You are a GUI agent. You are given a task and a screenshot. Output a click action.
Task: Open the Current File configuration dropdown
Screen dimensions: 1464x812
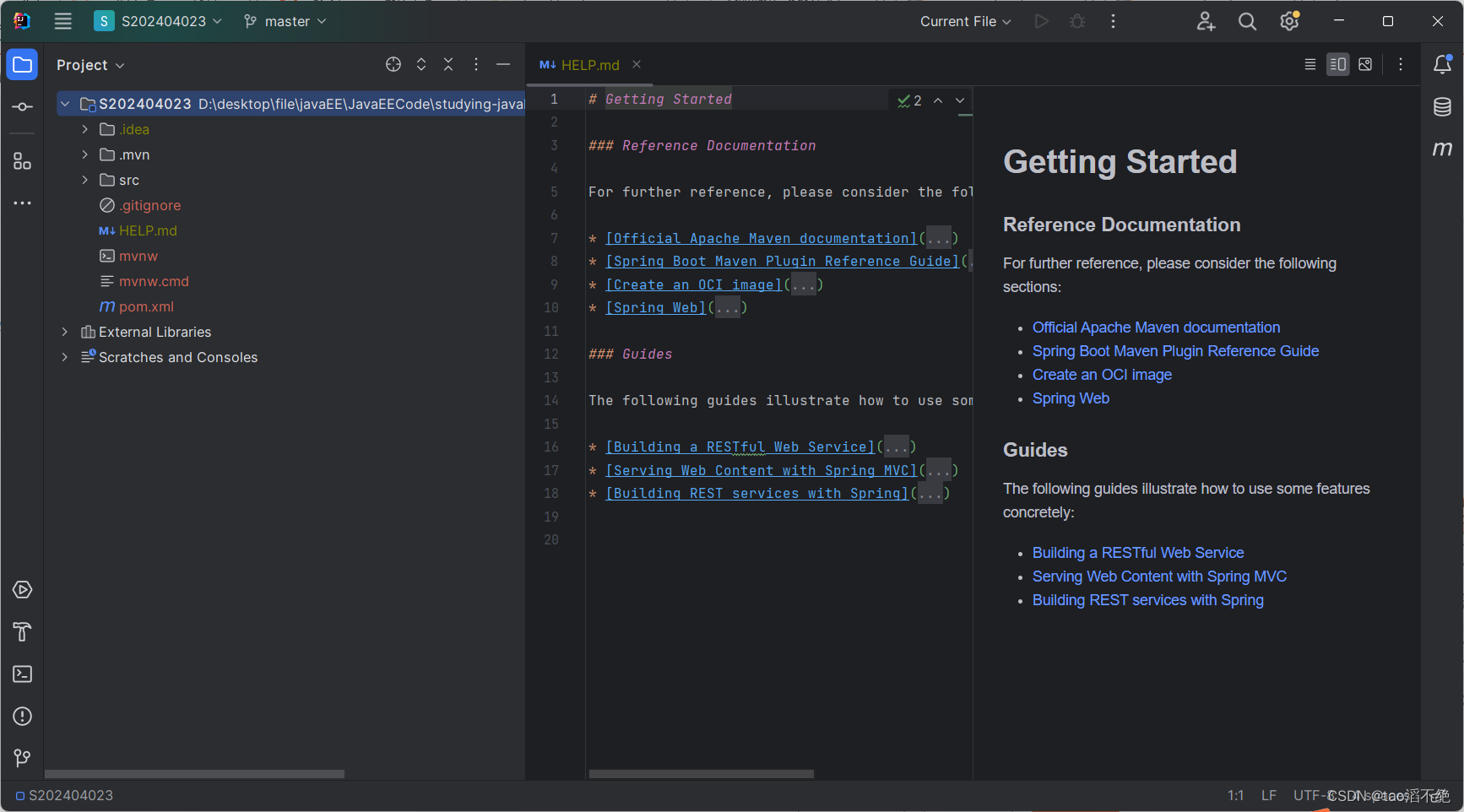tap(966, 21)
